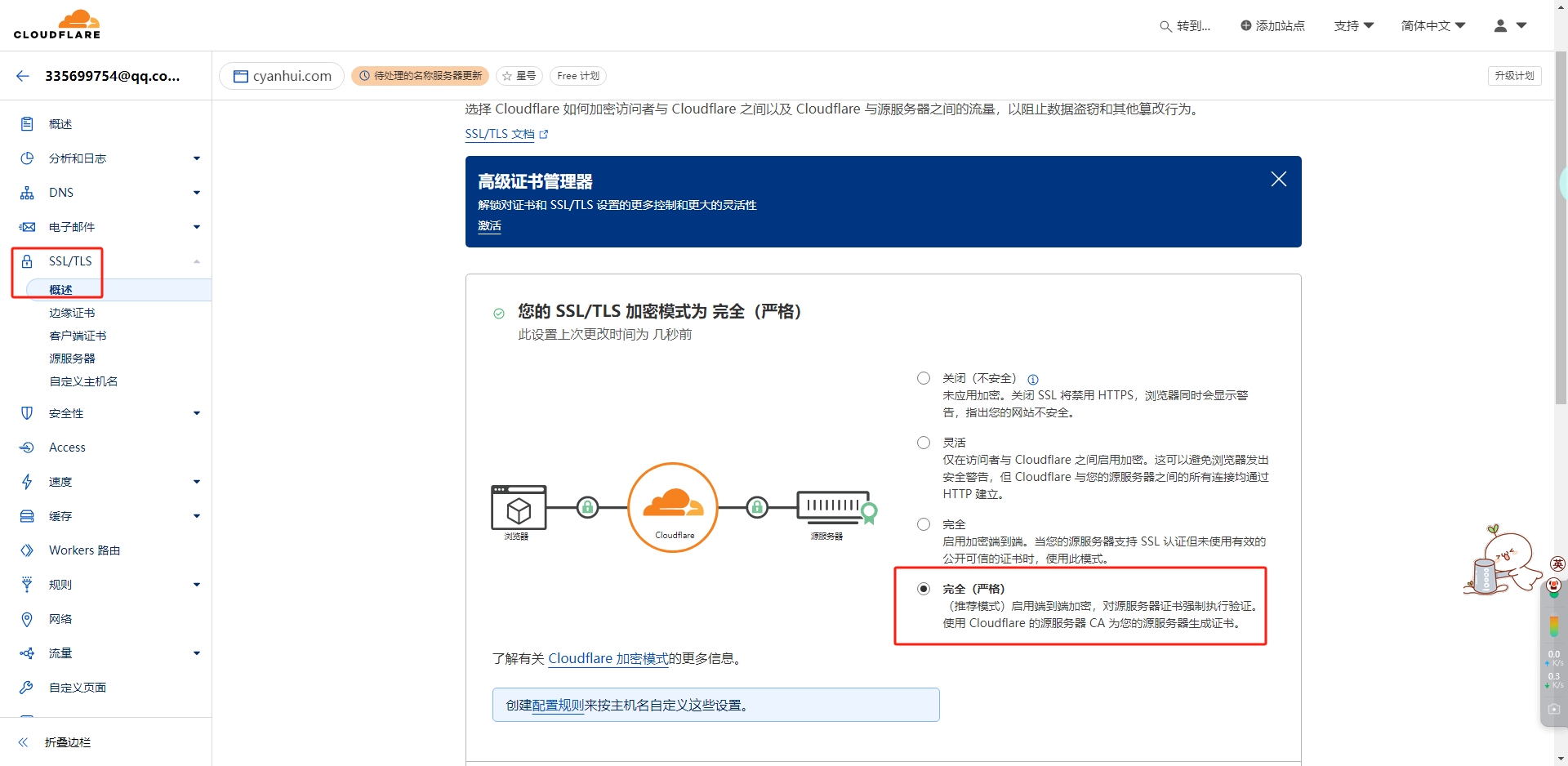
Task: Click the page vertical scrollbar
Action: 1561,229
